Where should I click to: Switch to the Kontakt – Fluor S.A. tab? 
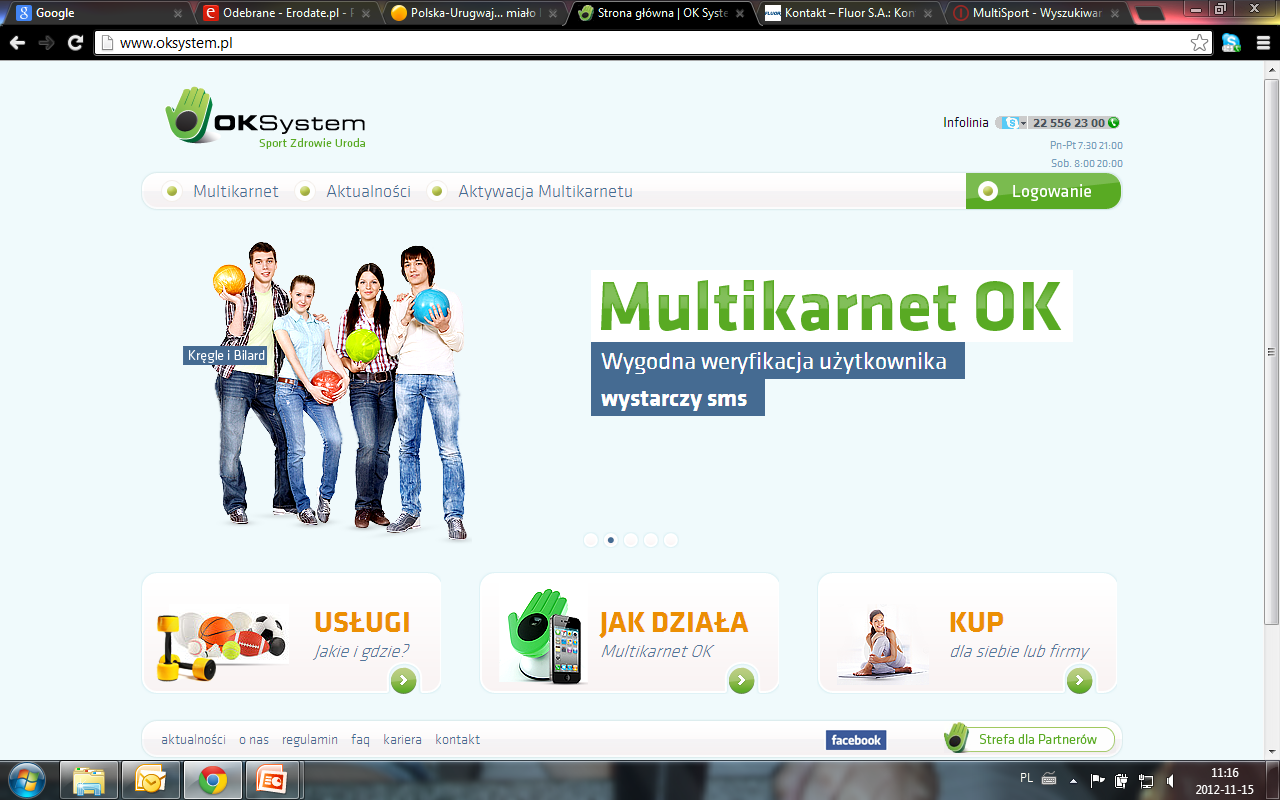tap(850, 13)
